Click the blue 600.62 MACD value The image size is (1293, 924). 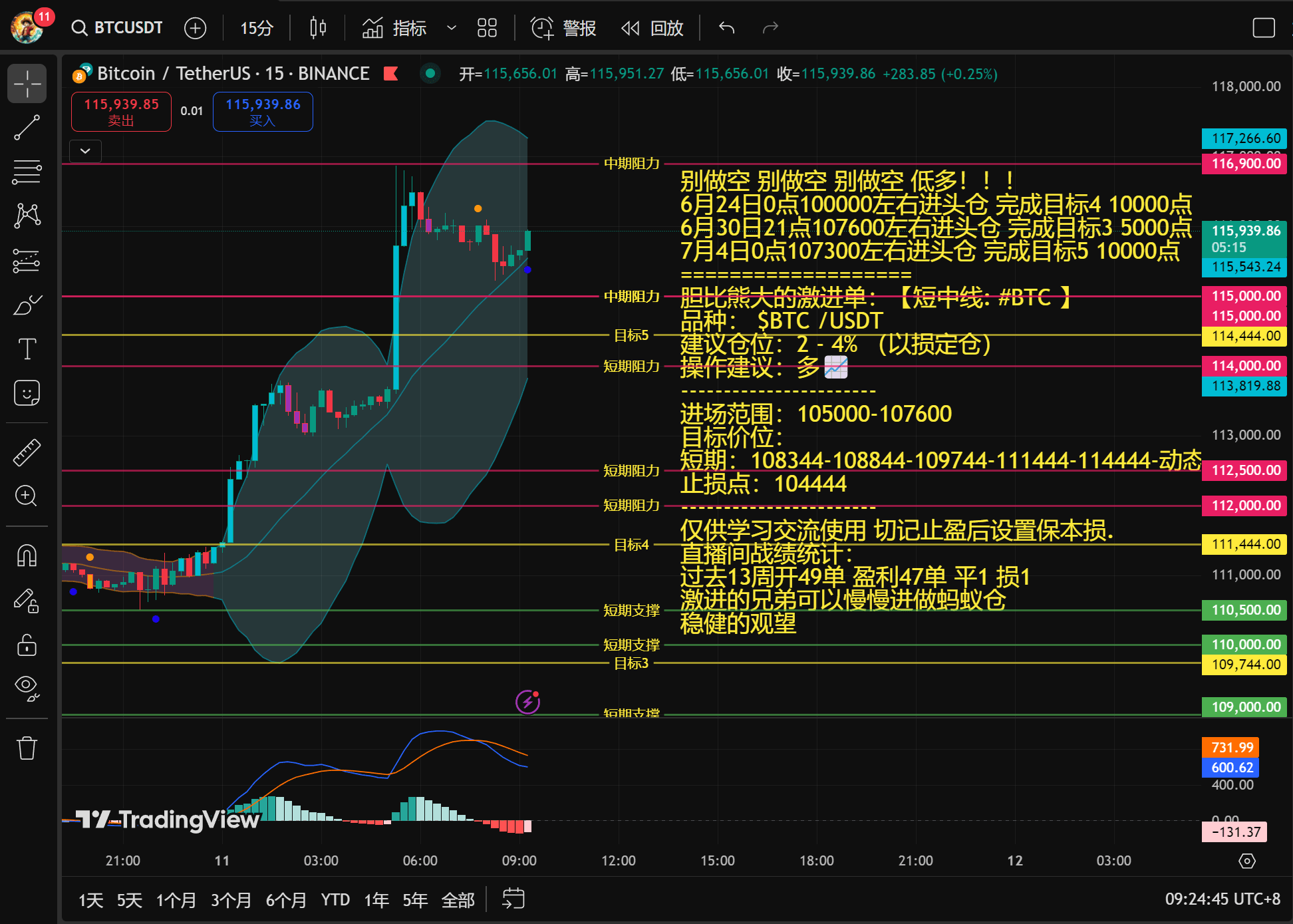pos(1230,768)
